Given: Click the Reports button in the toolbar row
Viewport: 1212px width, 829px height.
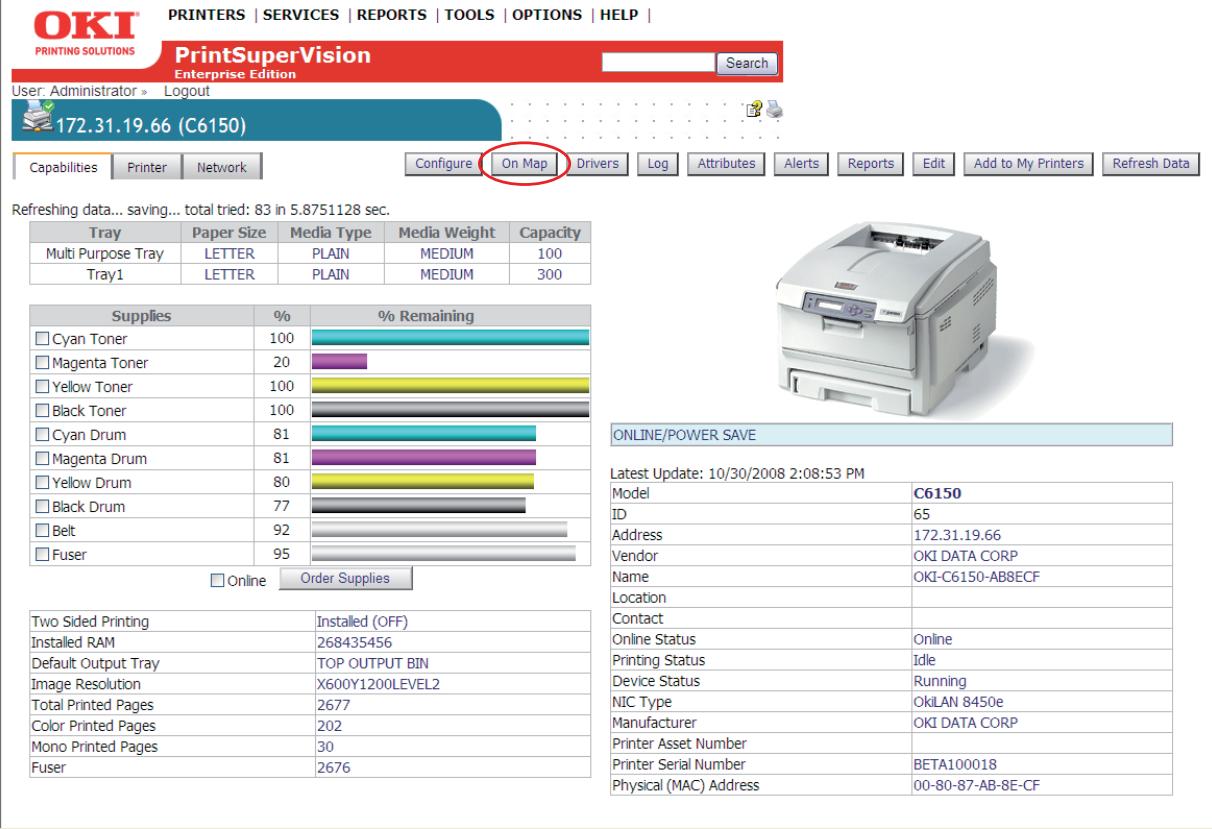Looking at the screenshot, I should click(871, 164).
